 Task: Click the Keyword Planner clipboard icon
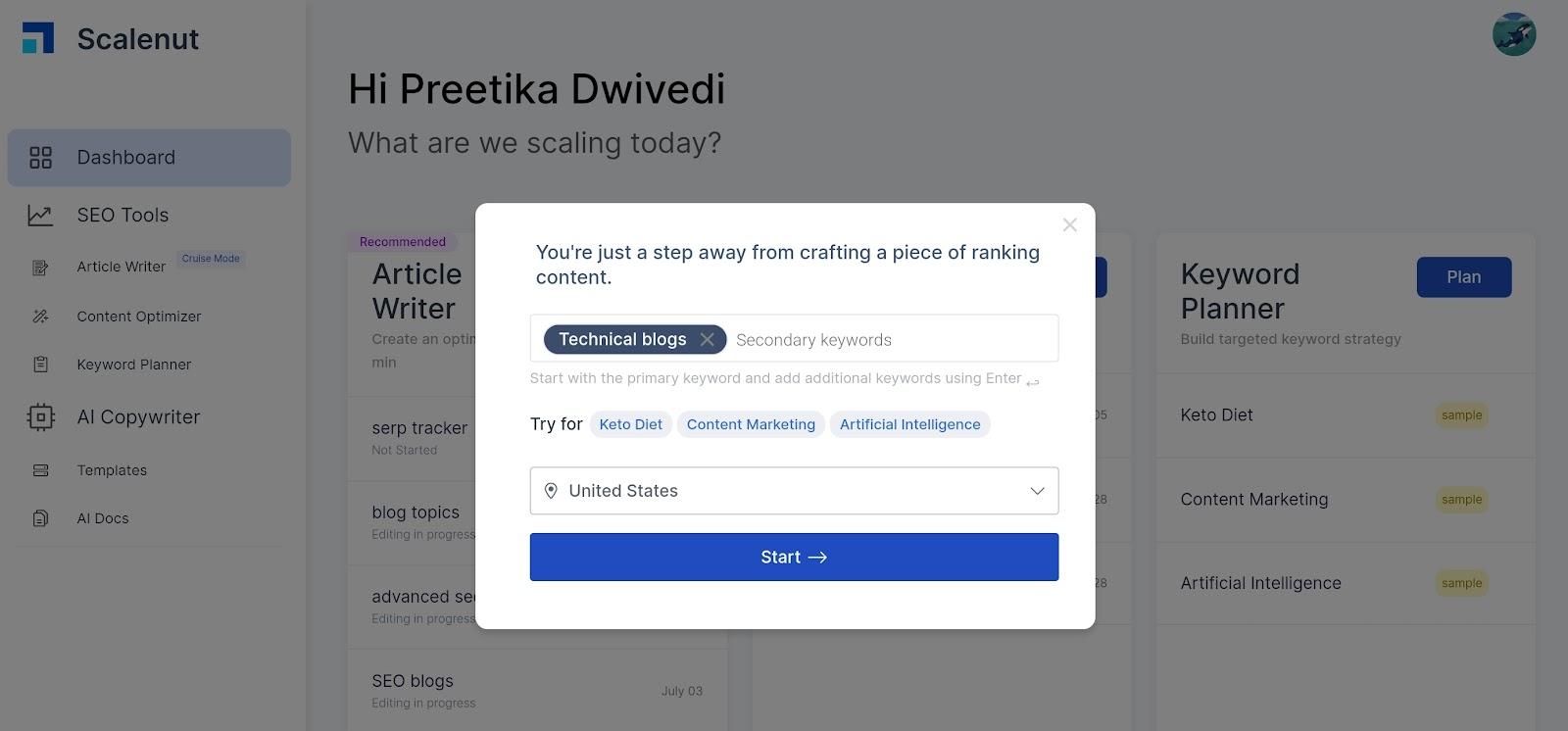pos(40,365)
